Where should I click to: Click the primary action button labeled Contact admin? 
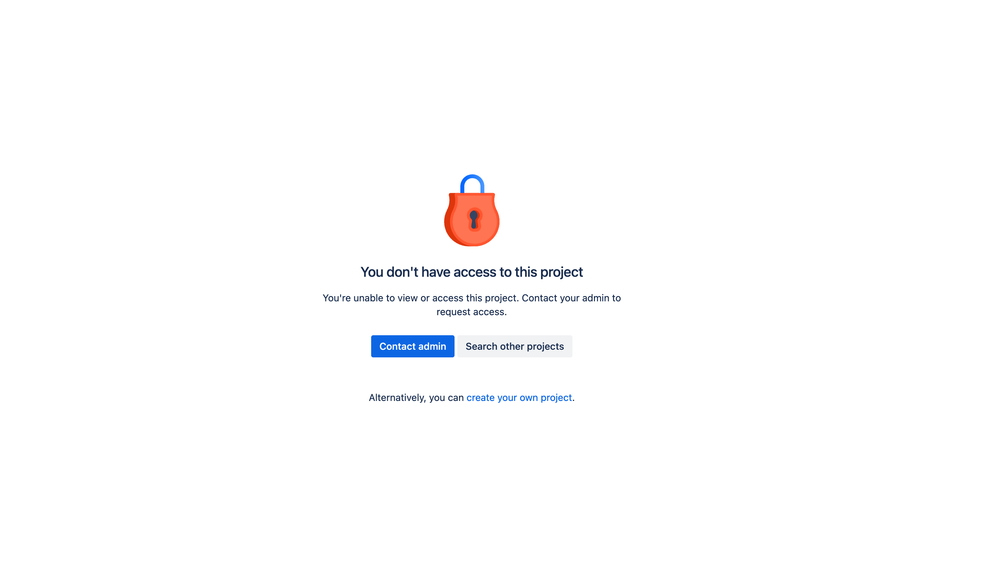413,346
